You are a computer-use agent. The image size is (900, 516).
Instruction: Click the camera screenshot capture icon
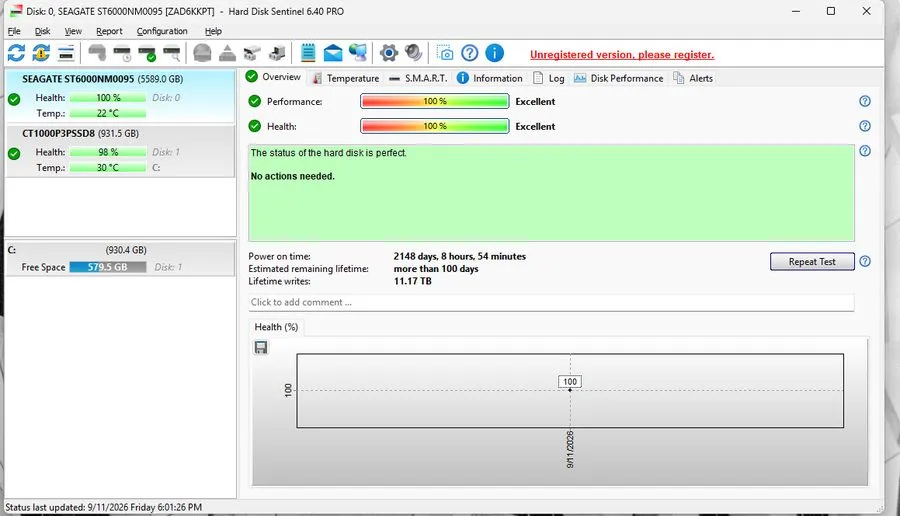[445, 53]
